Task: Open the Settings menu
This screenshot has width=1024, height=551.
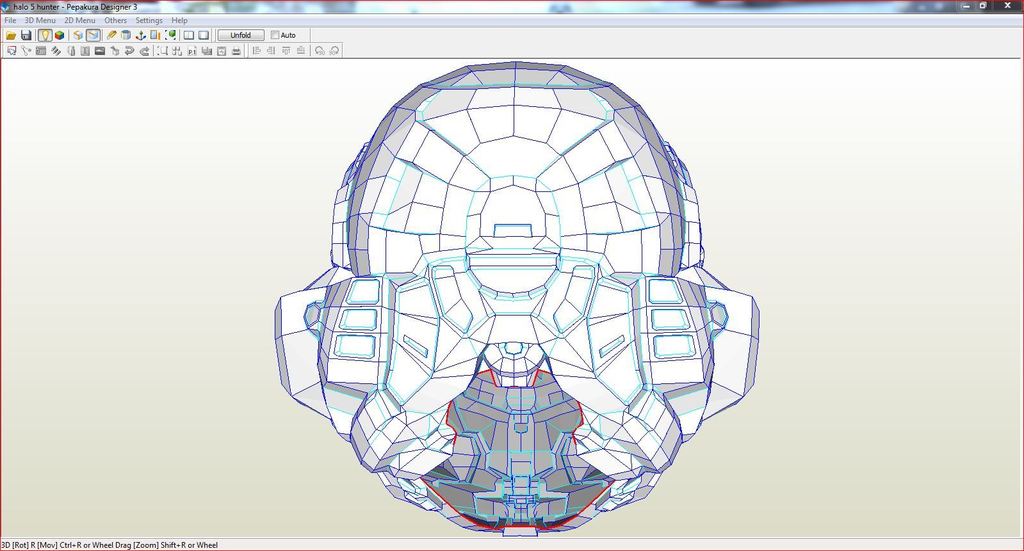Action: (x=149, y=20)
